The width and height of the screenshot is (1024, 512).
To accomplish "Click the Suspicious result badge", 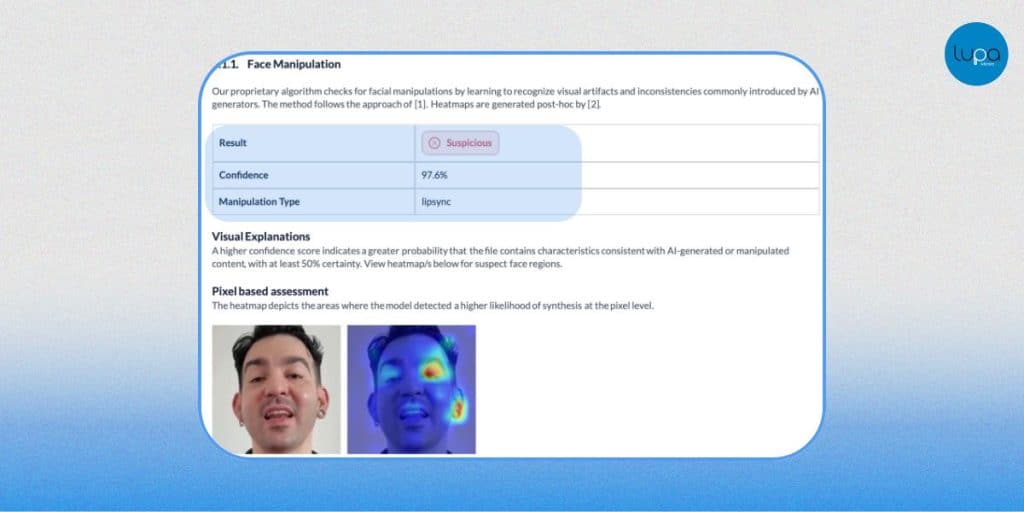I will (460, 143).
